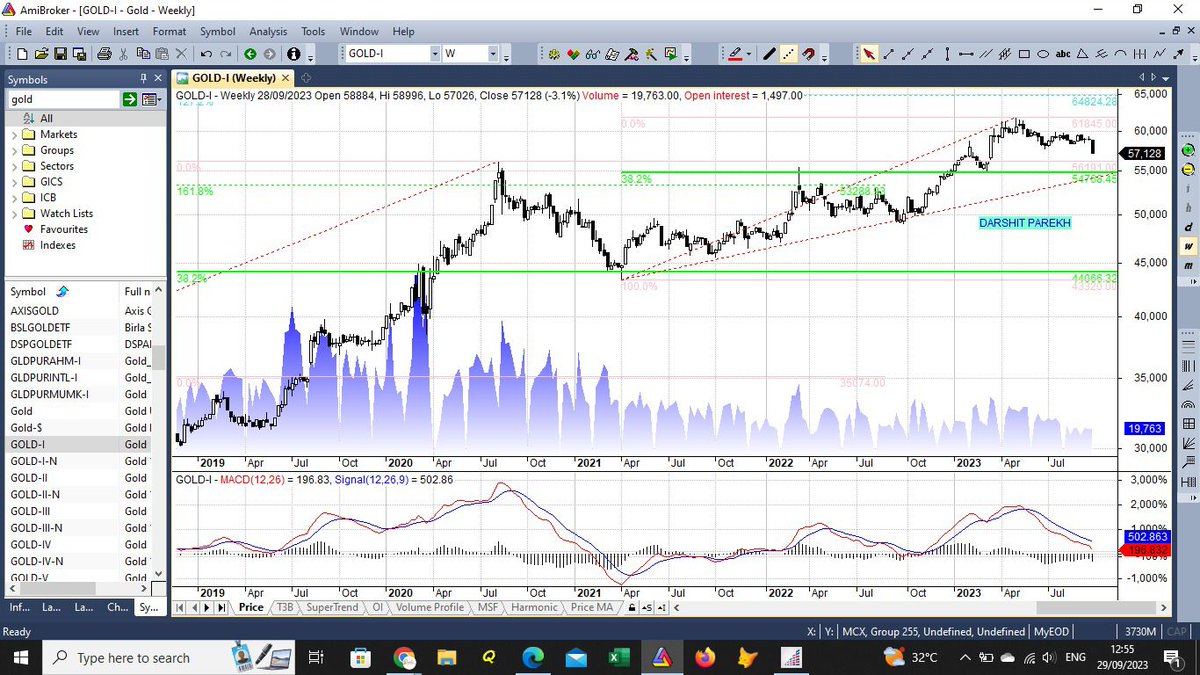Switch to the SuperTrend chart tab
1200x675 pixels.
tap(331, 607)
